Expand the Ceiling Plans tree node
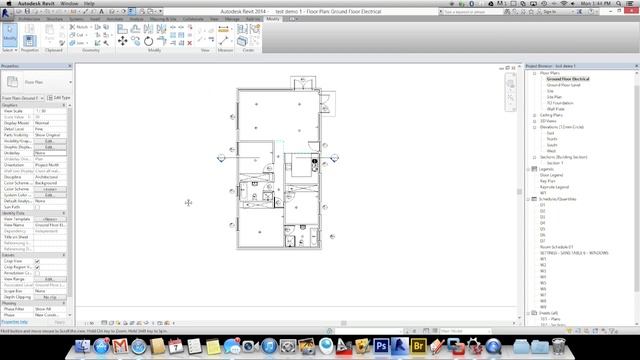 coord(534,115)
